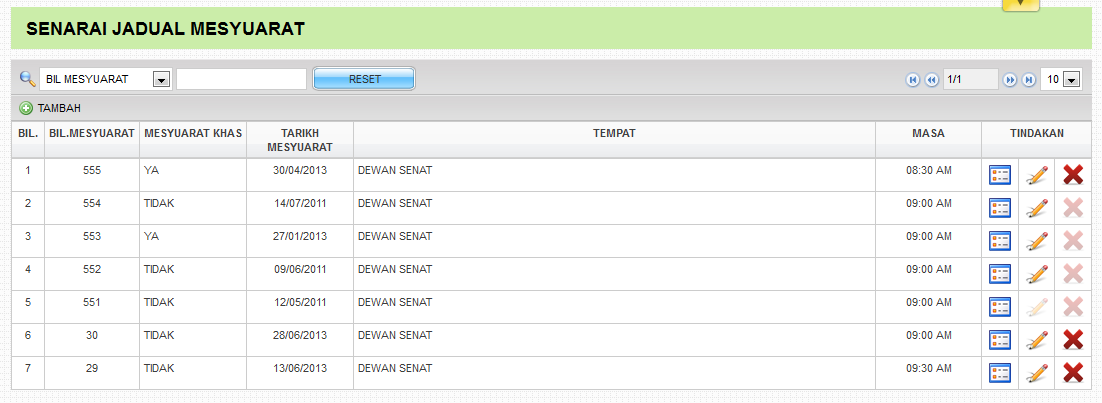Expand the yellow collapse arrow at top
This screenshot has width=1102, height=403.
click(1021, 4)
